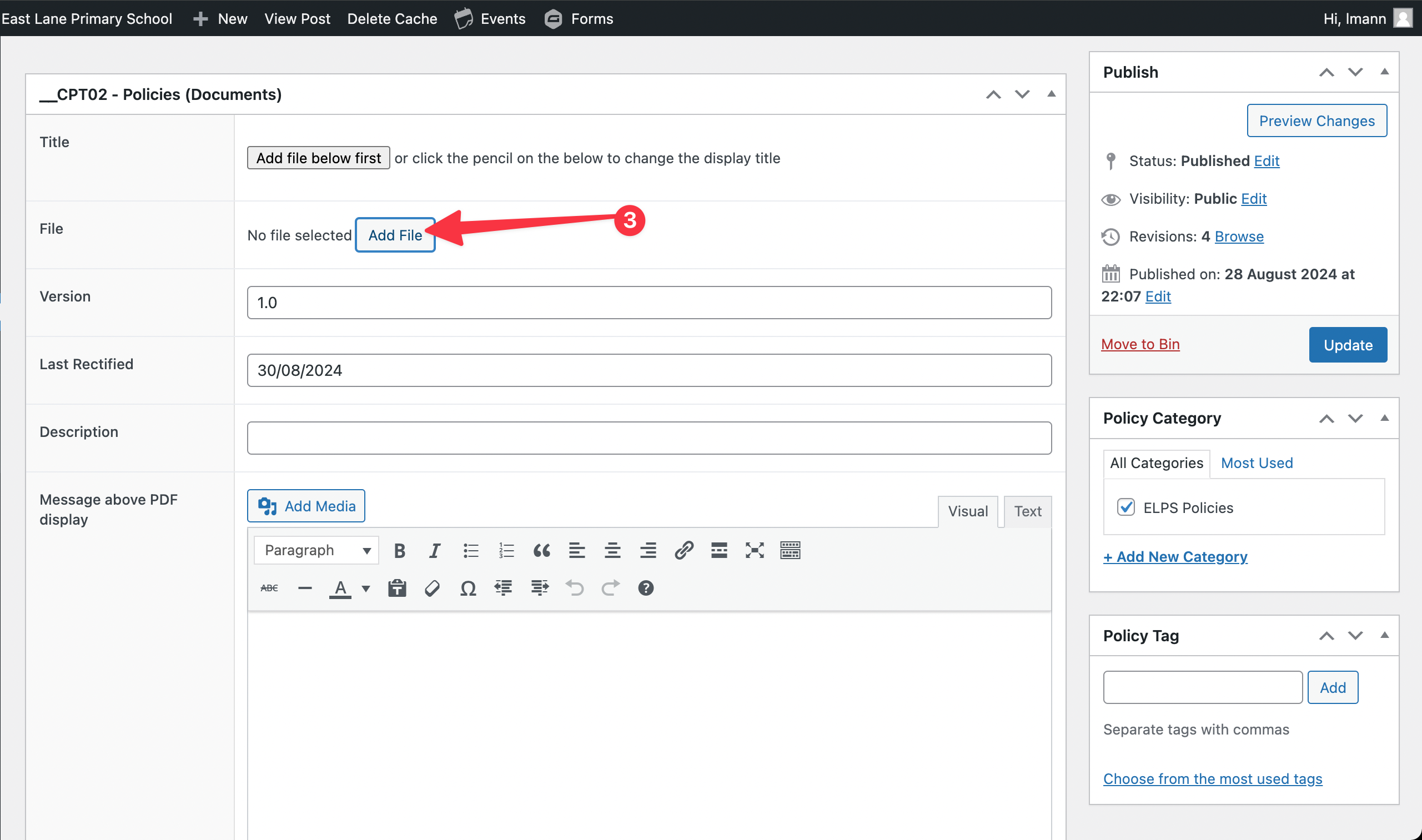The height and width of the screenshot is (840, 1422).
Task: Collapse the Policy Tag panel
Action: coord(1384,635)
